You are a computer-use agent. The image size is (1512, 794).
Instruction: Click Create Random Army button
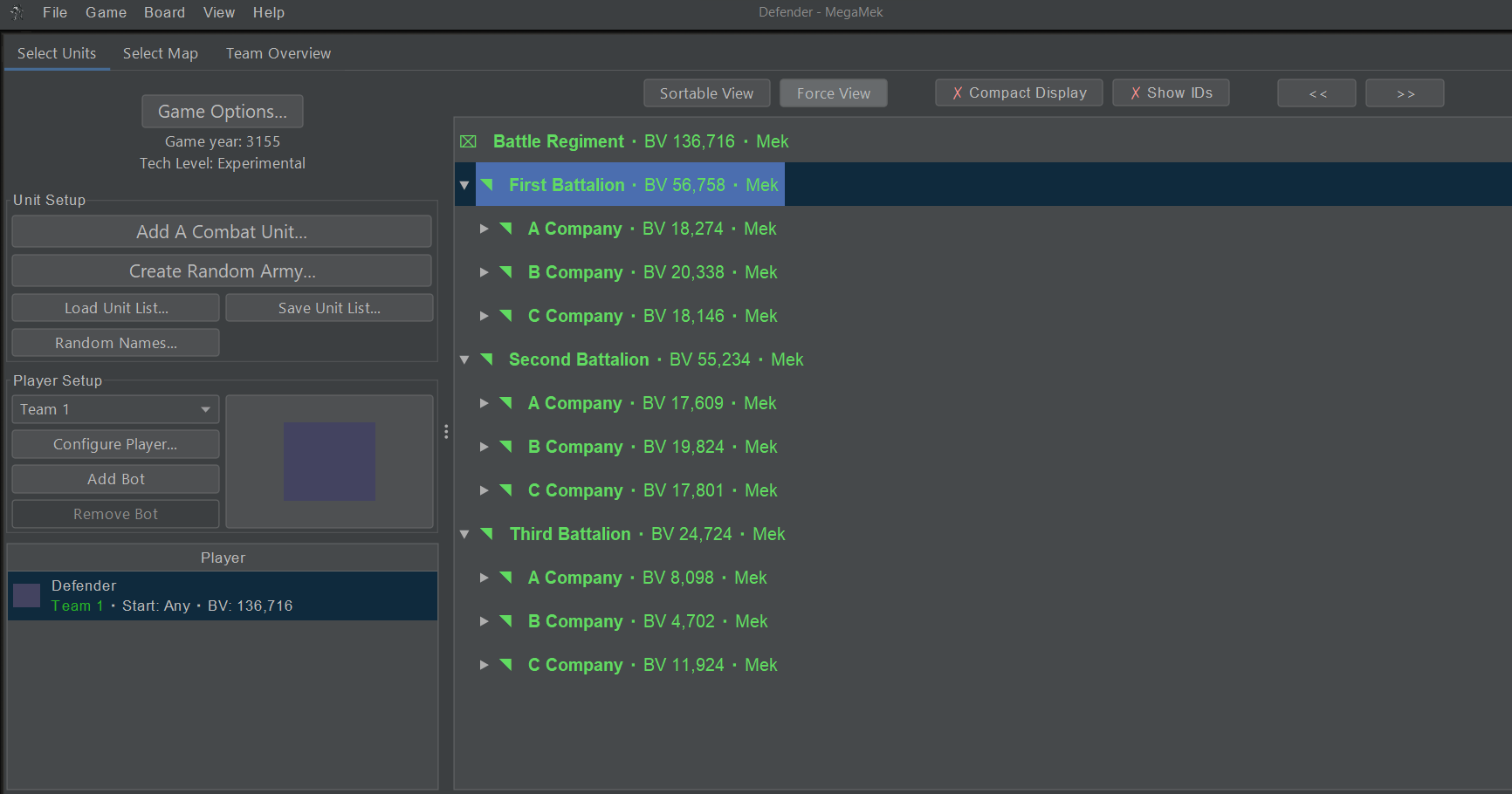pyautogui.click(x=222, y=271)
